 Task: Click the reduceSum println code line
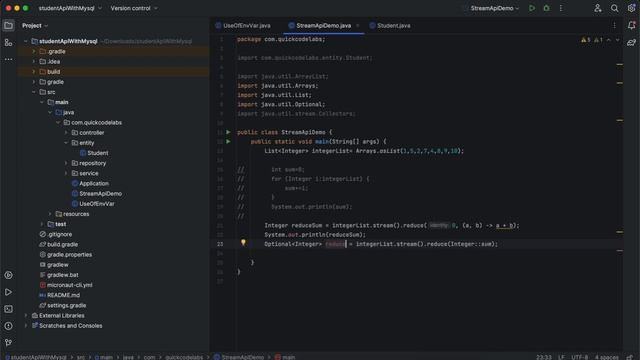[315, 235]
